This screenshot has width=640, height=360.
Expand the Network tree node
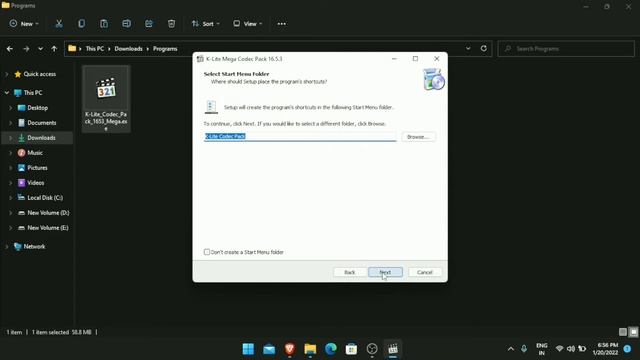(x=7, y=247)
